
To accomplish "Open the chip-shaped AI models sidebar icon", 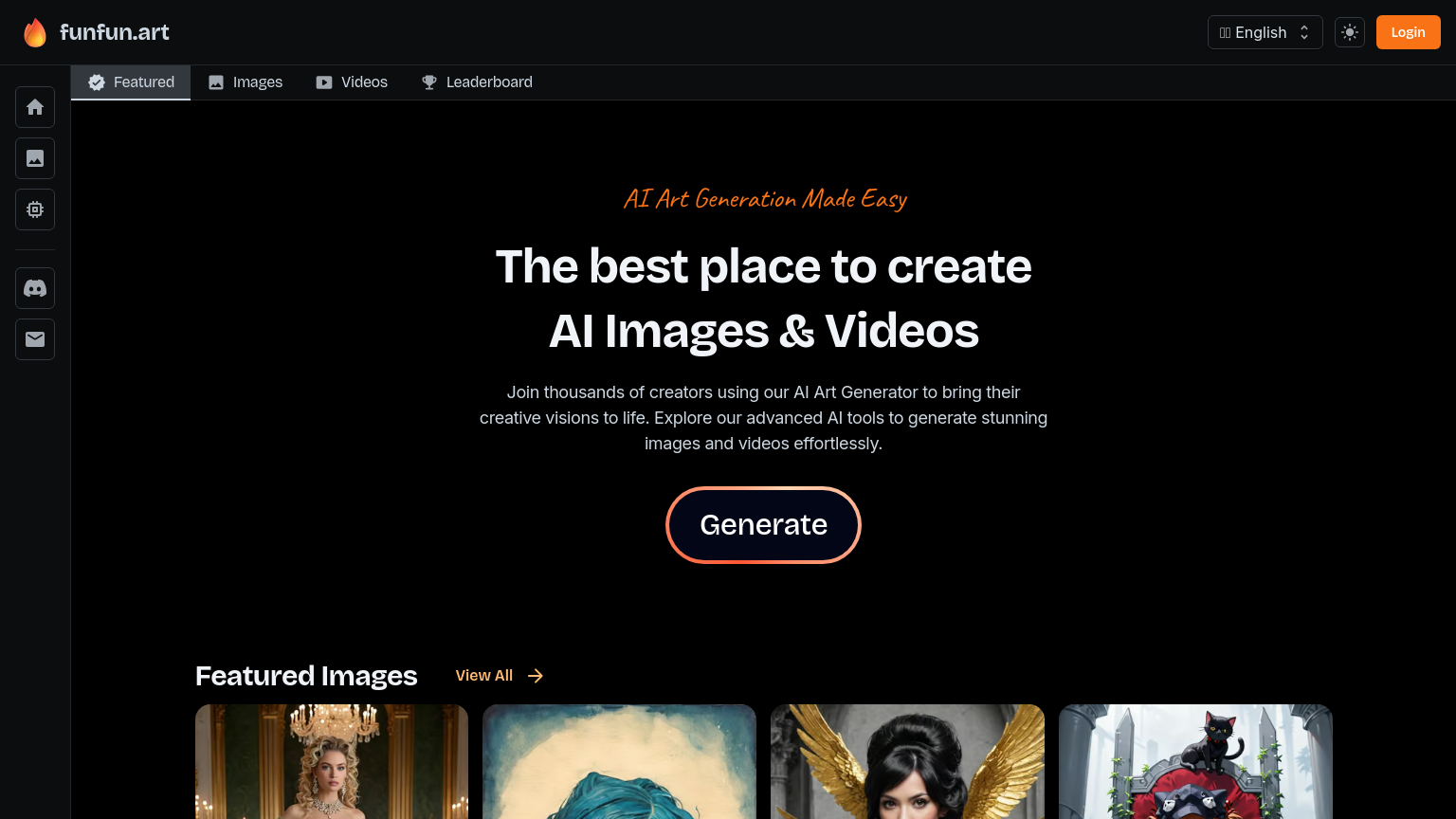I will point(35,209).
